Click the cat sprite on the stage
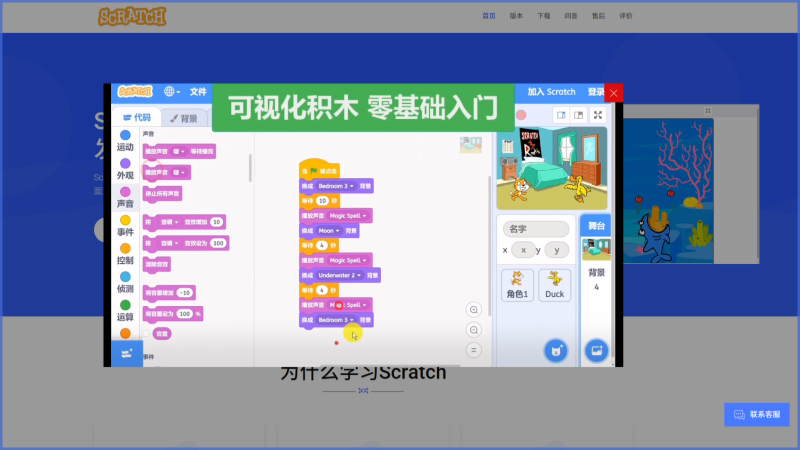The image size is (800, 450). [x=520, y=189]
